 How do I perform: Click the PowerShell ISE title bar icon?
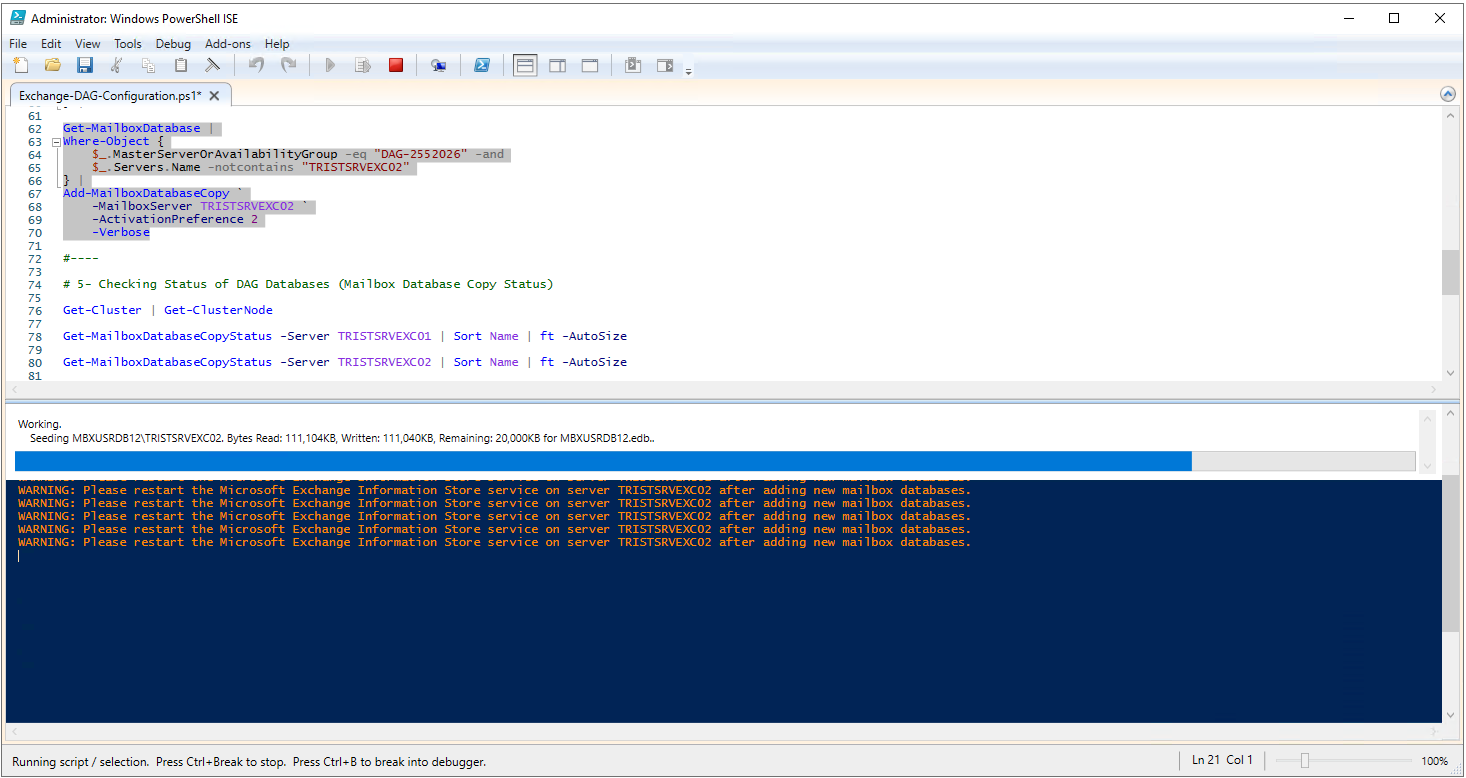click(x=18, y=18)
